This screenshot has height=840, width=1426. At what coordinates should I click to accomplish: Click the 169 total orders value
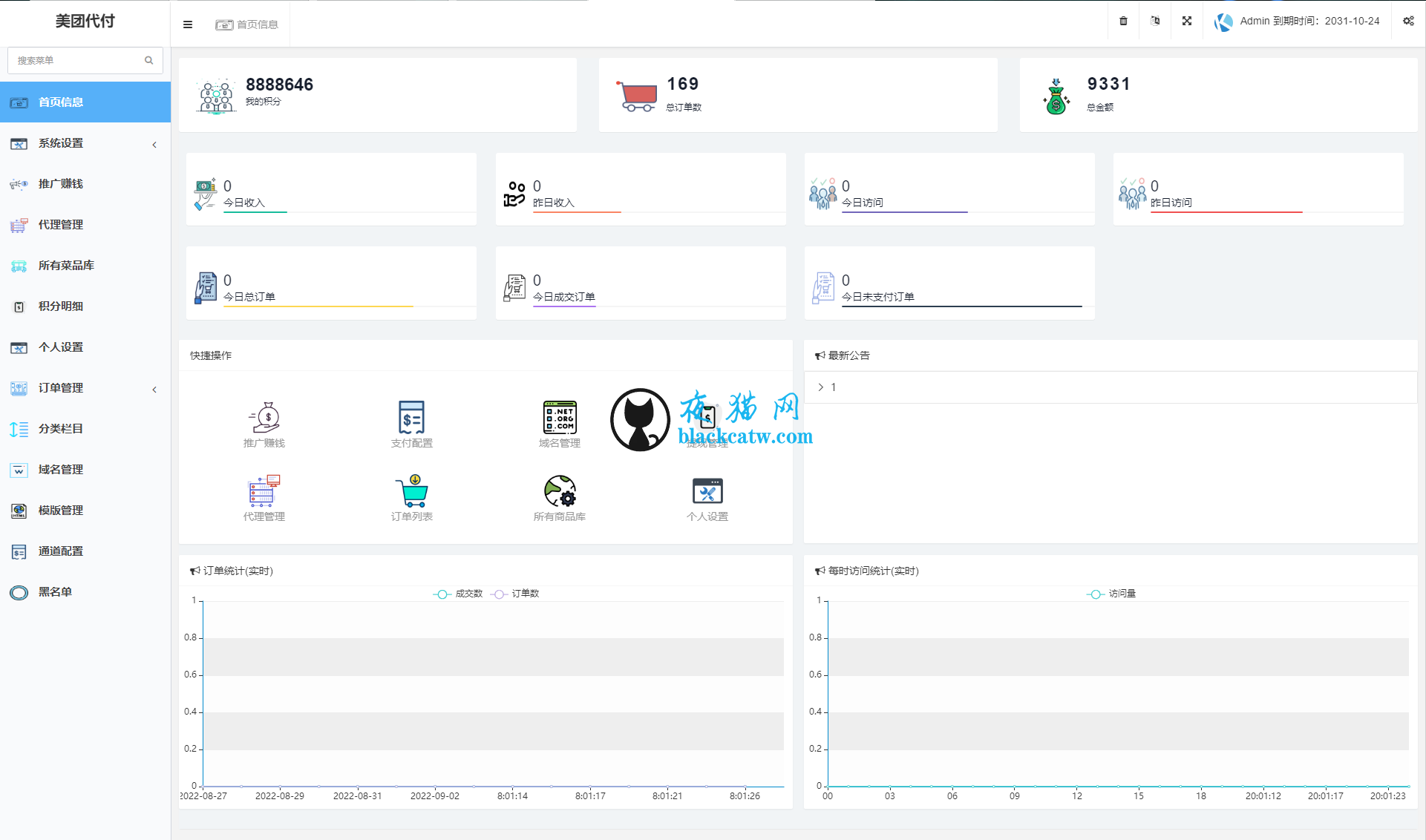click(683, 84)
